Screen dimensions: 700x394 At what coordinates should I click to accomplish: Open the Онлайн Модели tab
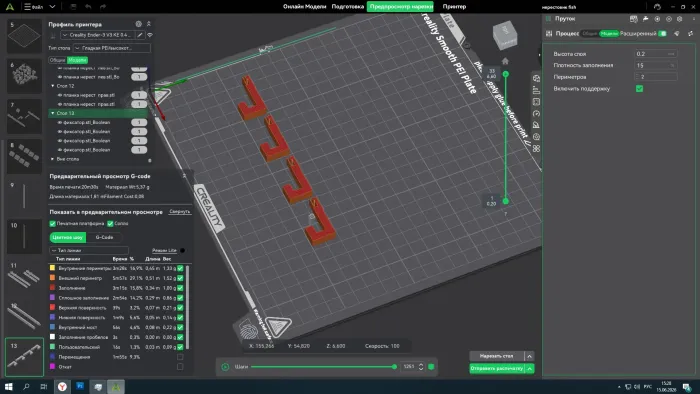click(304, 7)
